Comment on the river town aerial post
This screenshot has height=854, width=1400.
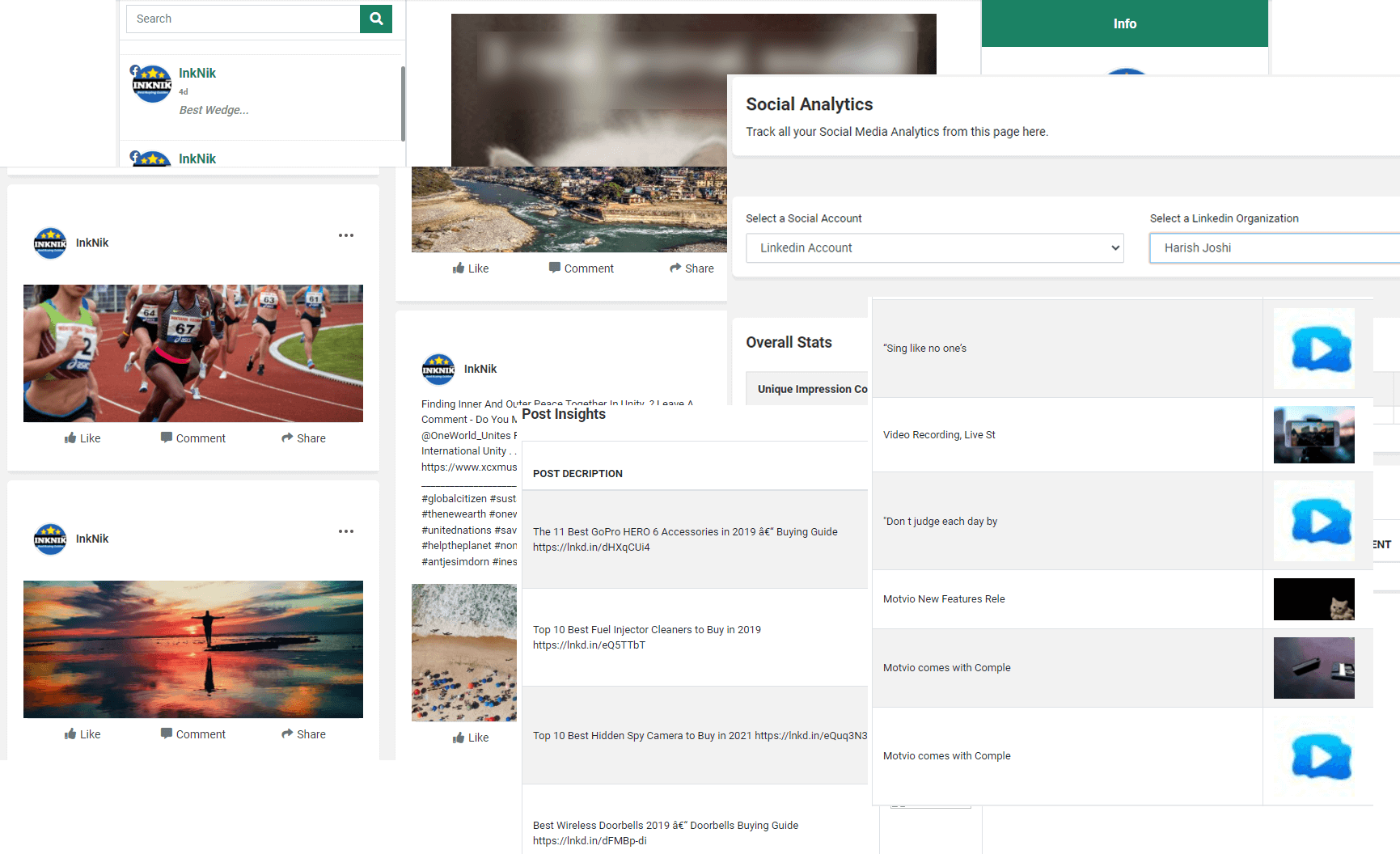coord(581,268)
